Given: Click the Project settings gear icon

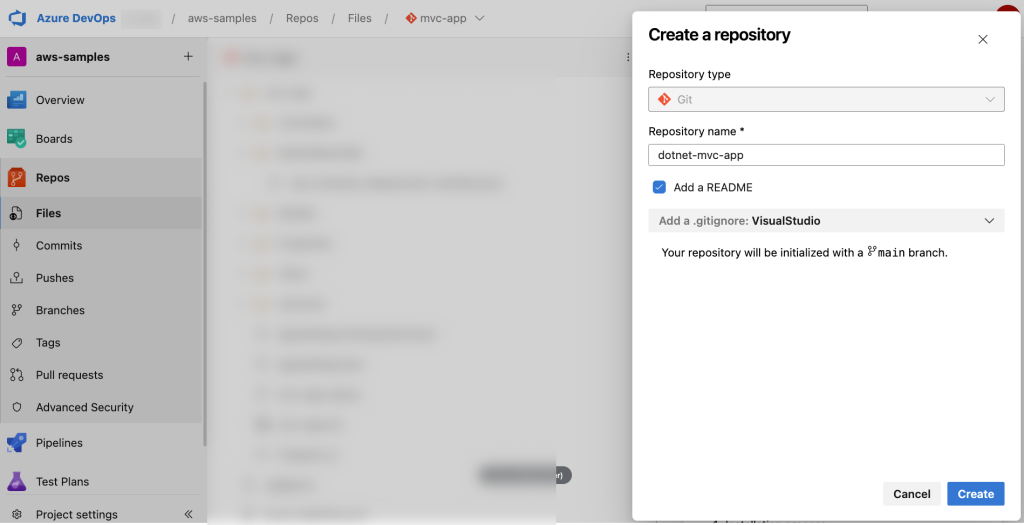Looking at the screenshot, I should point(17,515).
